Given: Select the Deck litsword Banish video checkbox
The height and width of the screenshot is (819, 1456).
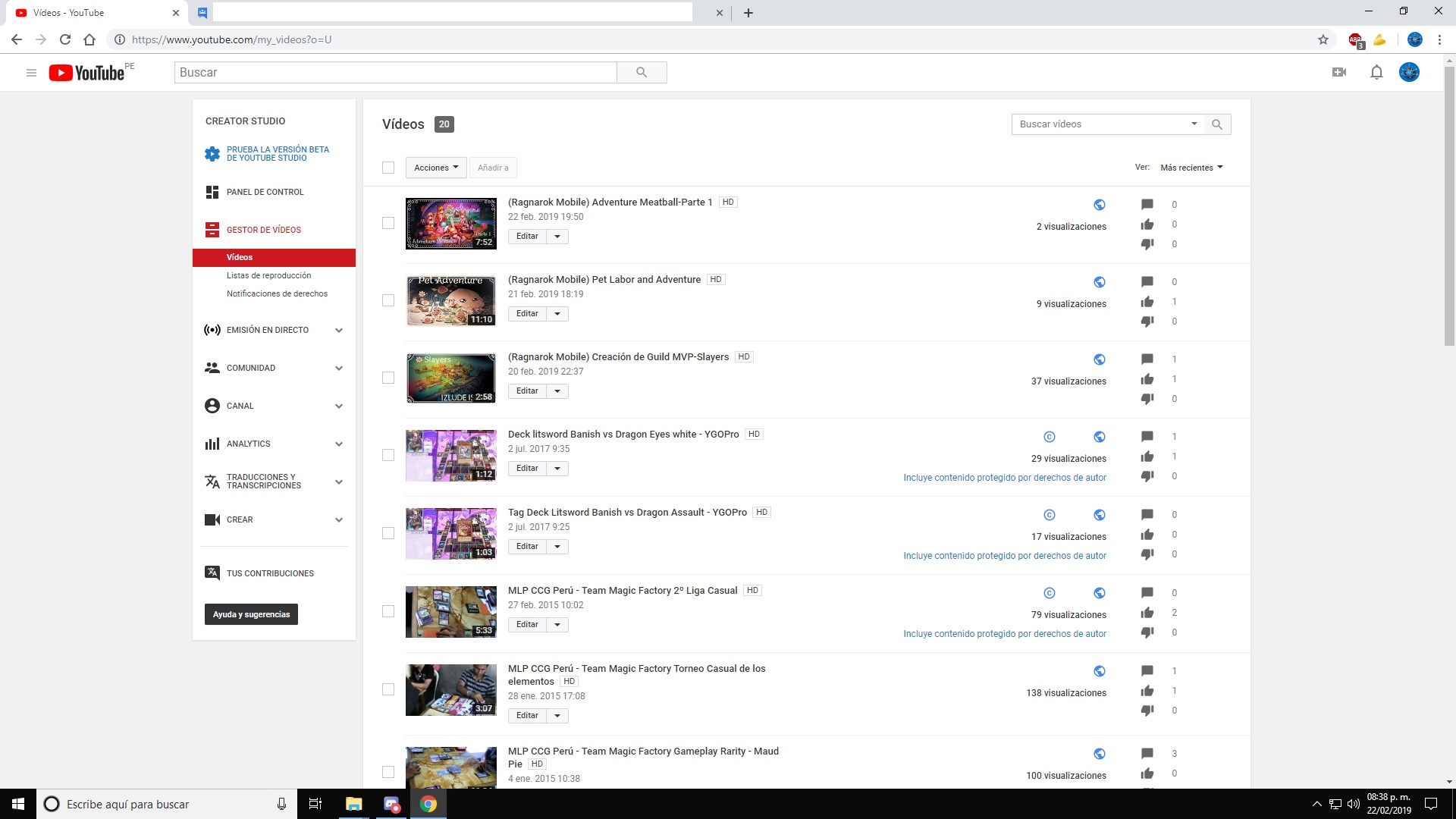Looking at the screenshot, I should tap(388, 455).
